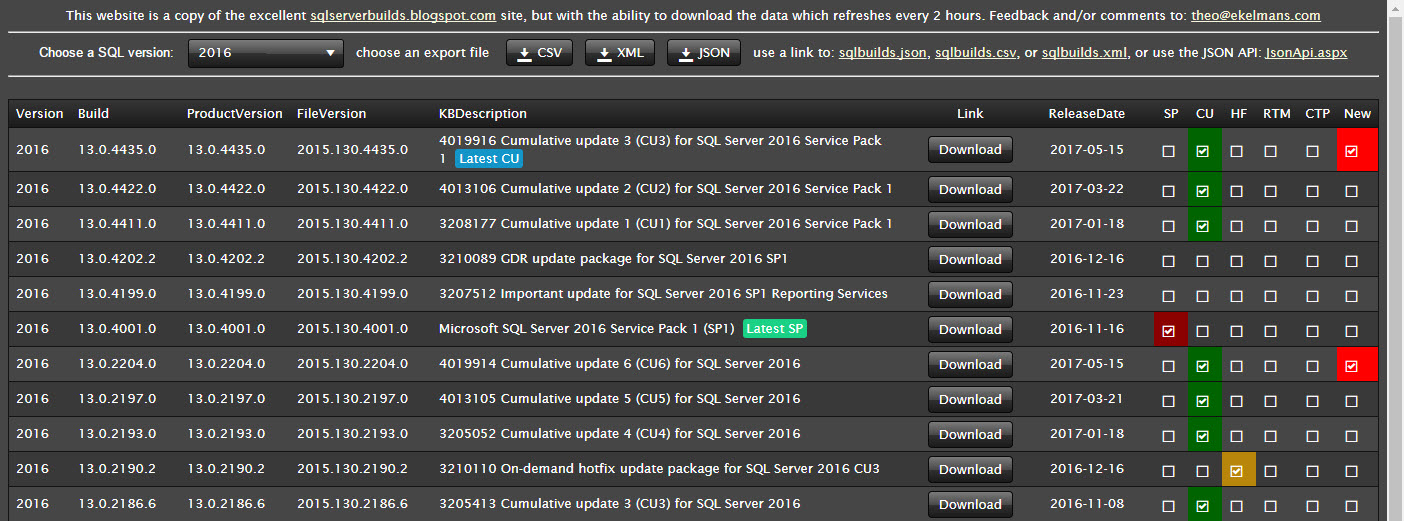Toggle CU checkbox for build 13.0.4435.0
Screen dimensions: 1404x521
coord(1203,152)
